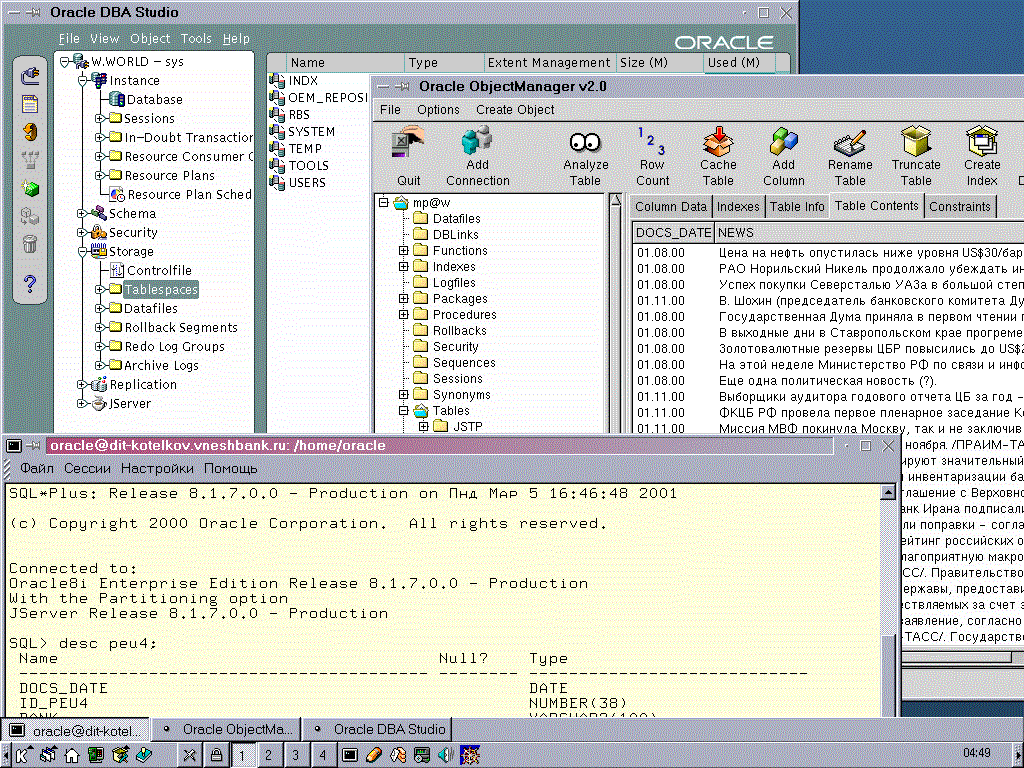
Task: Expand the Functions folder in ObjectManager tree
Action: coord(404,251)
